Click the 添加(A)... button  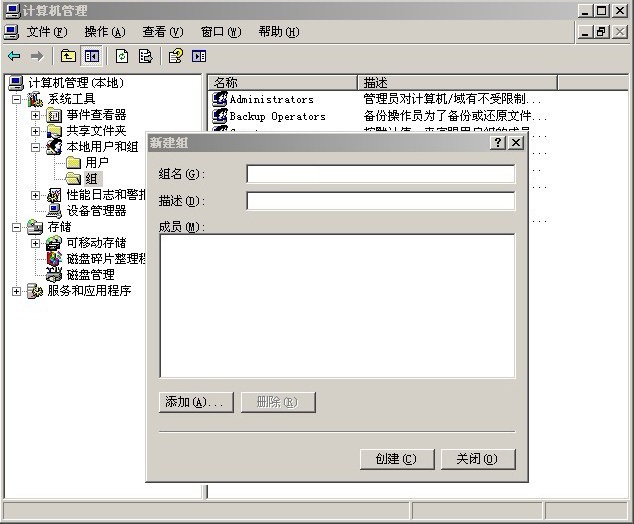(x=197, y=402)
